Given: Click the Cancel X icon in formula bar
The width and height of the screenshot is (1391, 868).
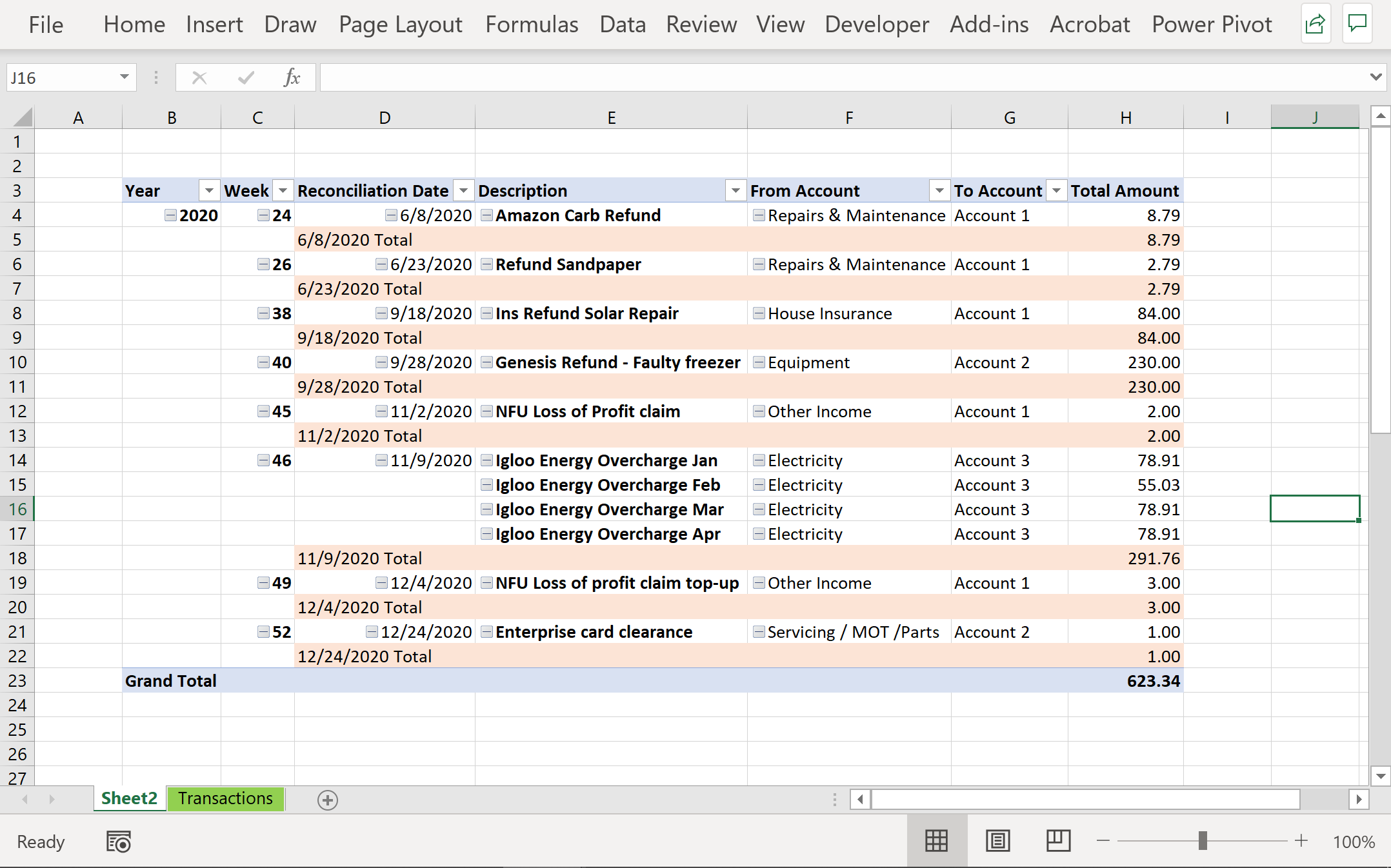Looking at the screenshot, I should click(199, 78).
